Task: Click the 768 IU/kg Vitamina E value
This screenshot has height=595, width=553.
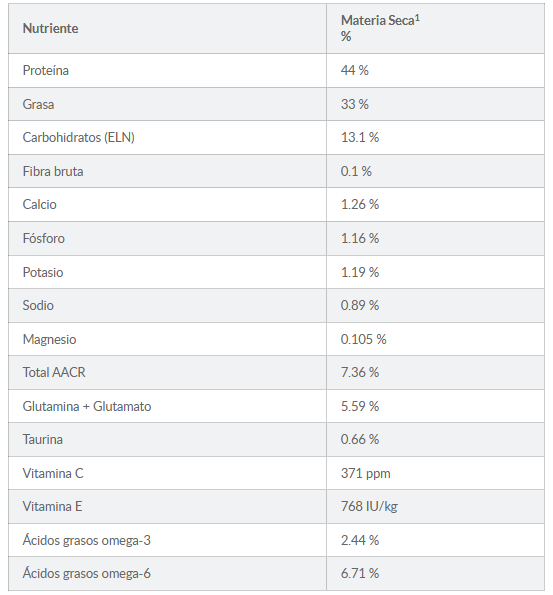Action: point(369,507)
